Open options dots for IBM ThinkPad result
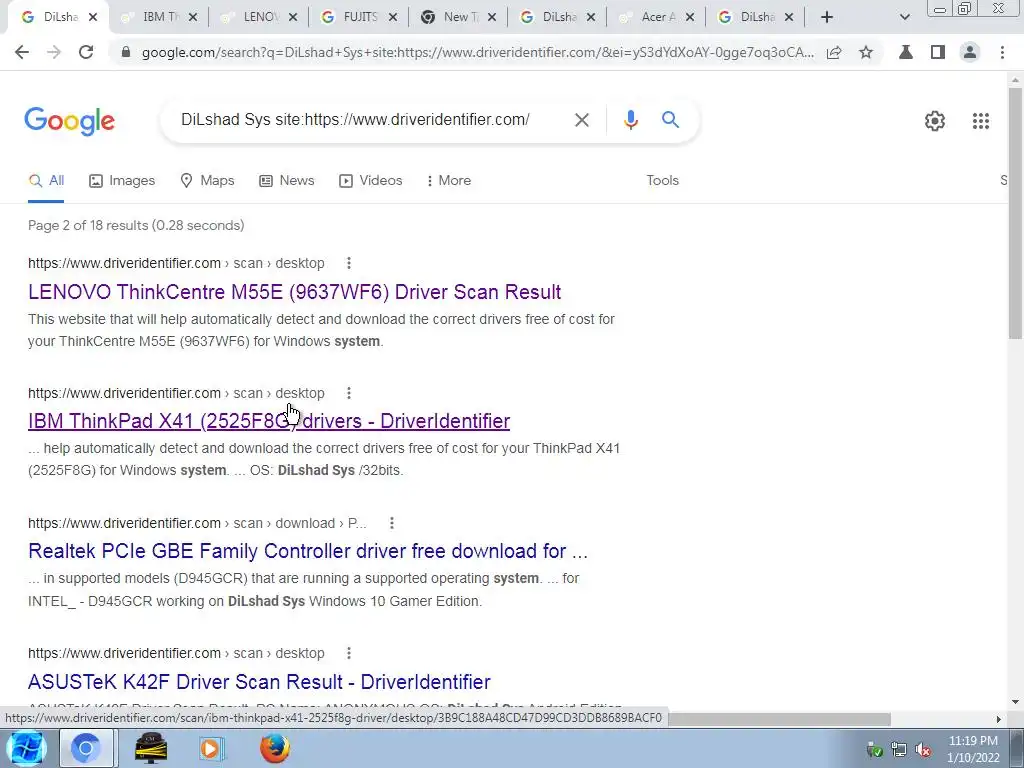 point(349,393)
